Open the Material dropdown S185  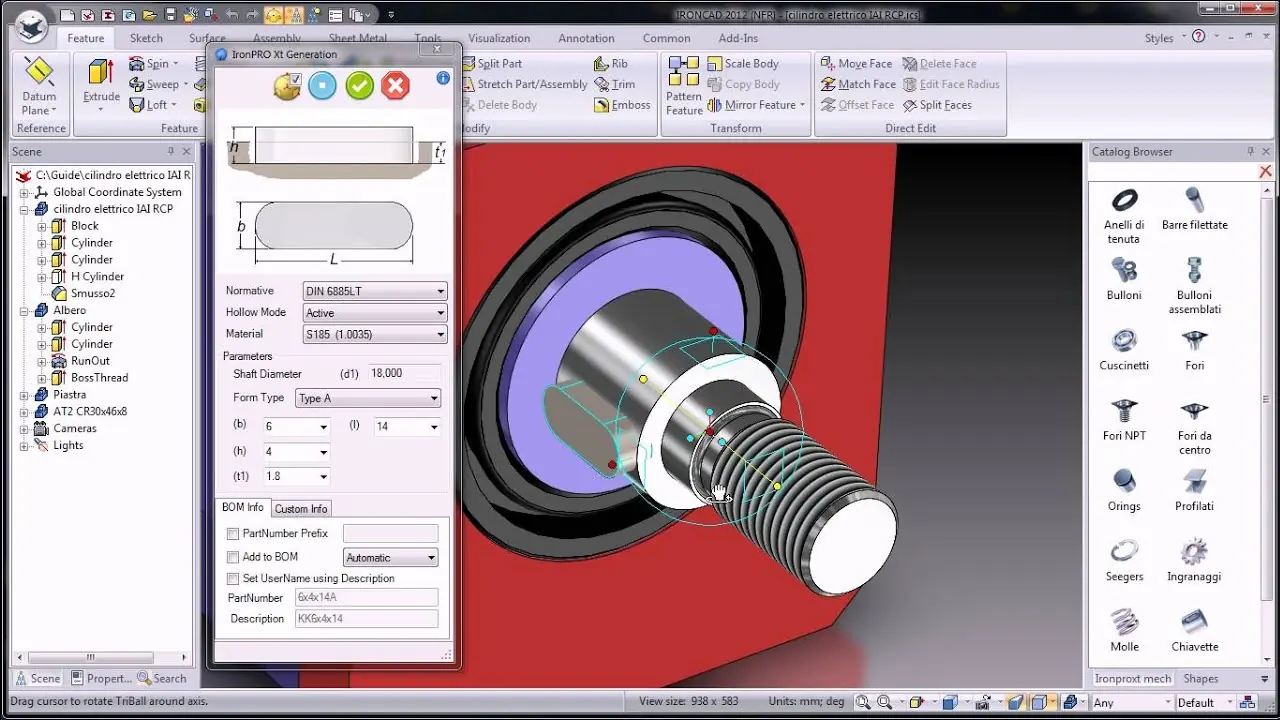(x=375, y=334)
